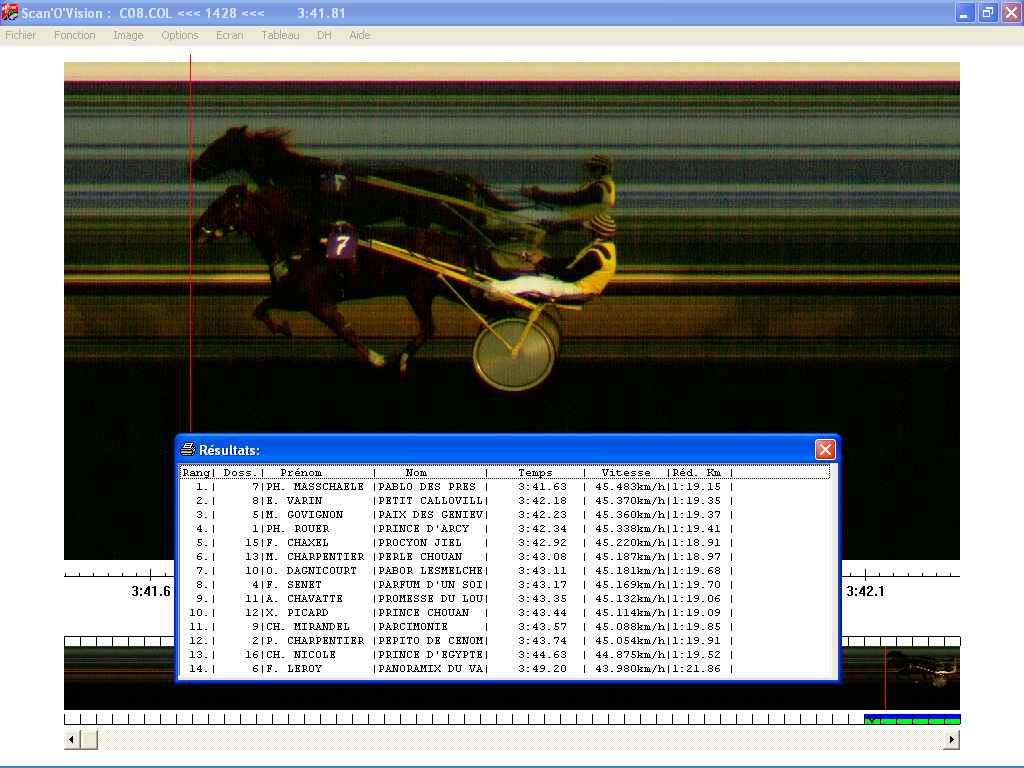Open the Tableau menu
This screenshot has width=1024, height=768.
280,35
